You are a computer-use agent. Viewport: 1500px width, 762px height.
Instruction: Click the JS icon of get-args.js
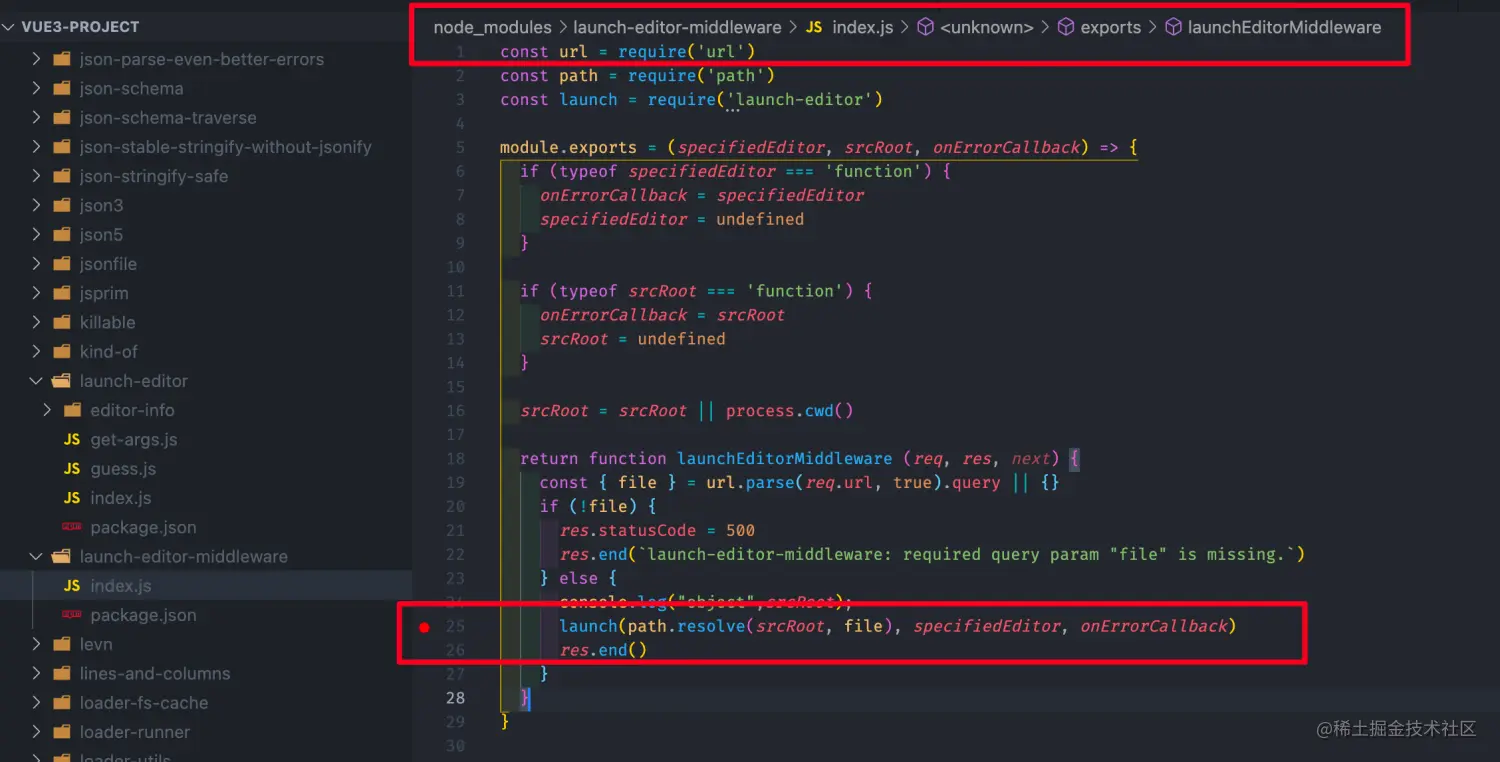[72, 440]
